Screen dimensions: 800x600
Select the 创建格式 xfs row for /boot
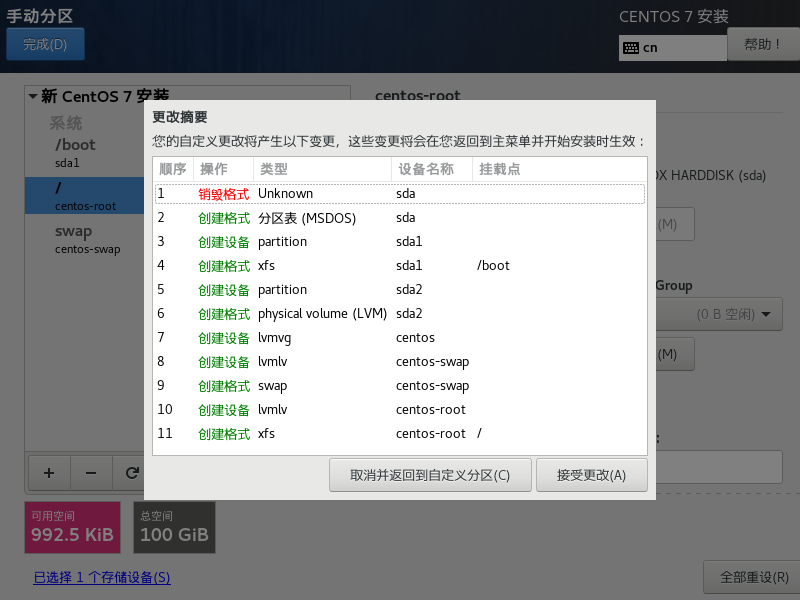coord(300,265)
